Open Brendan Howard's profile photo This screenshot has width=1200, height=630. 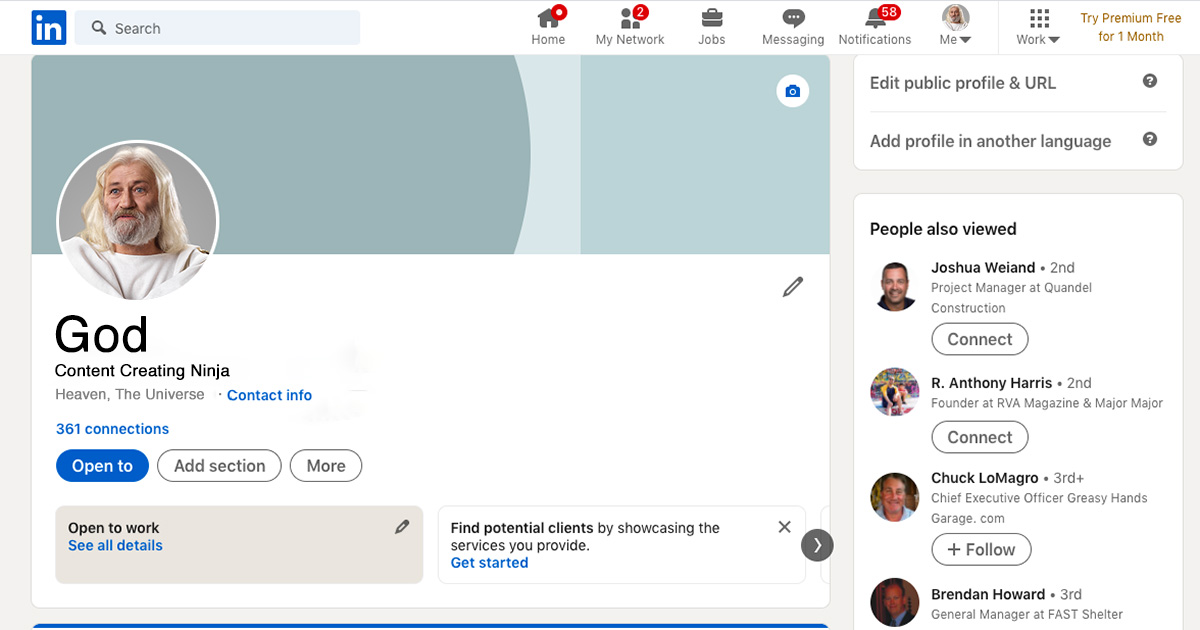click(895, 603)
